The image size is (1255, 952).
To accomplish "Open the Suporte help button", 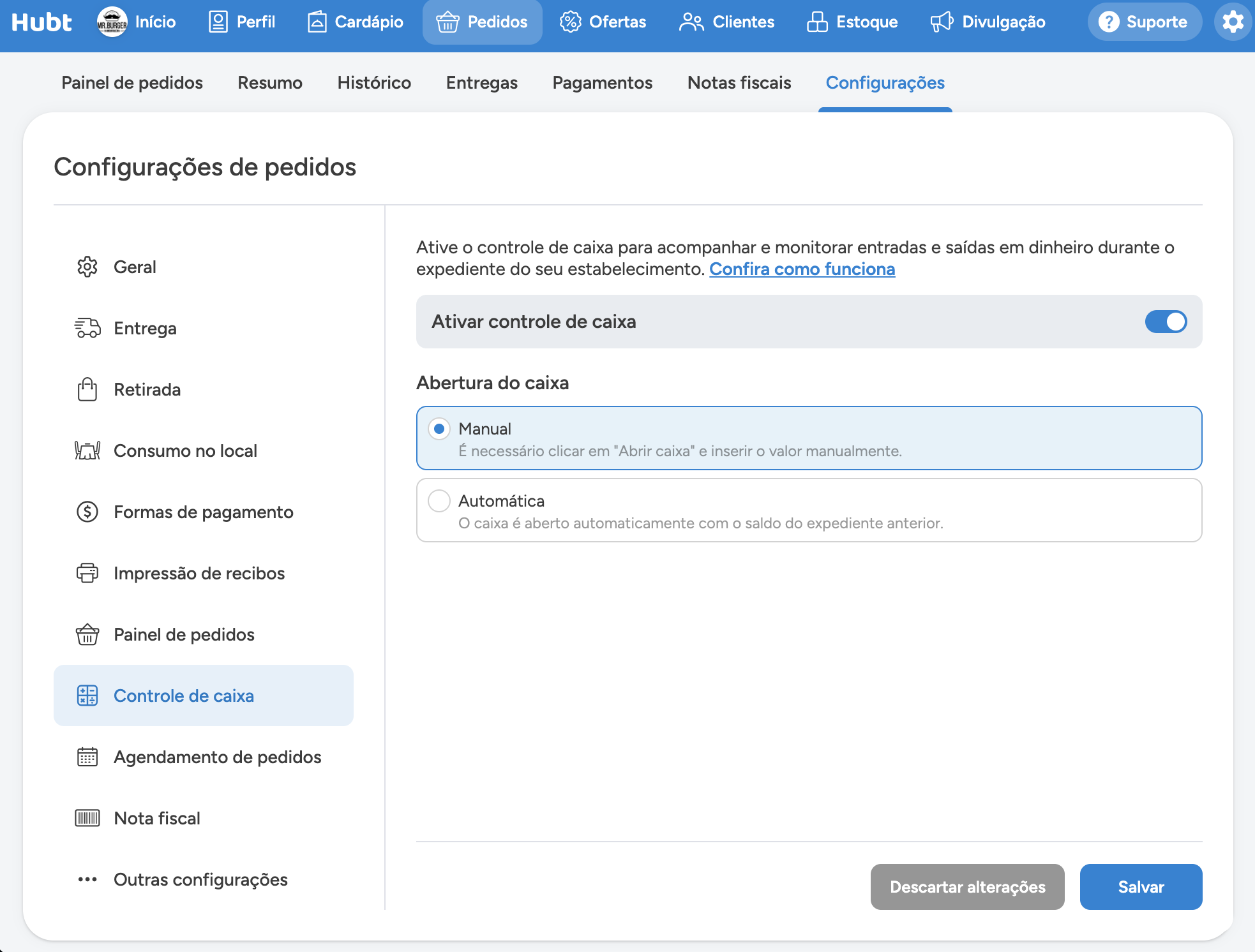I will coord(1145,22).
